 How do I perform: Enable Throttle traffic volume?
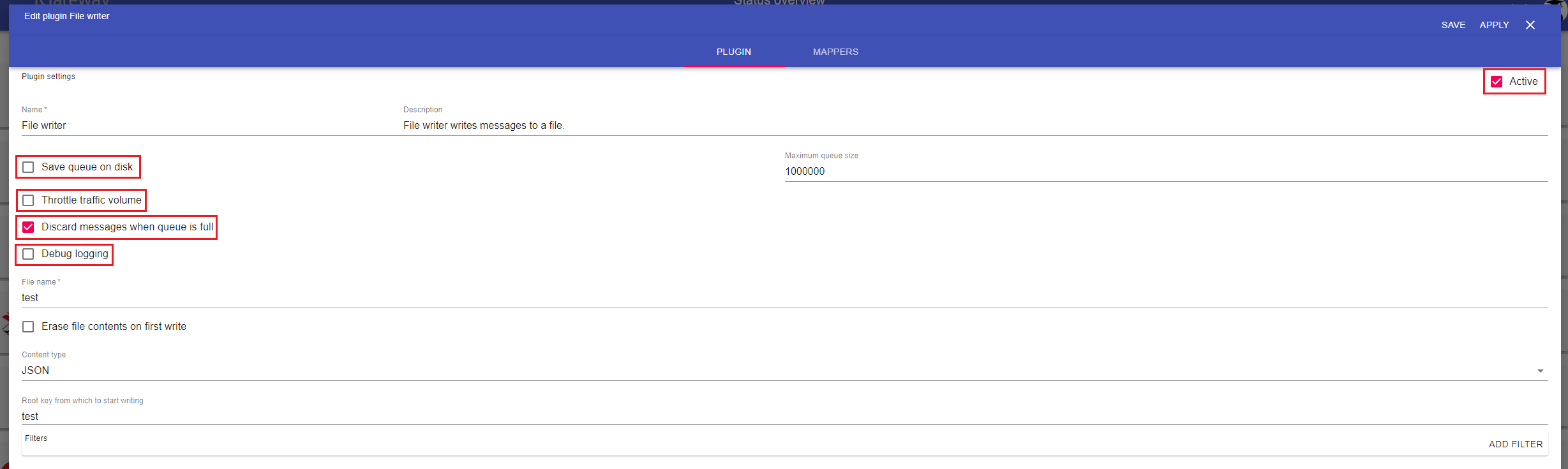(29, 200)
